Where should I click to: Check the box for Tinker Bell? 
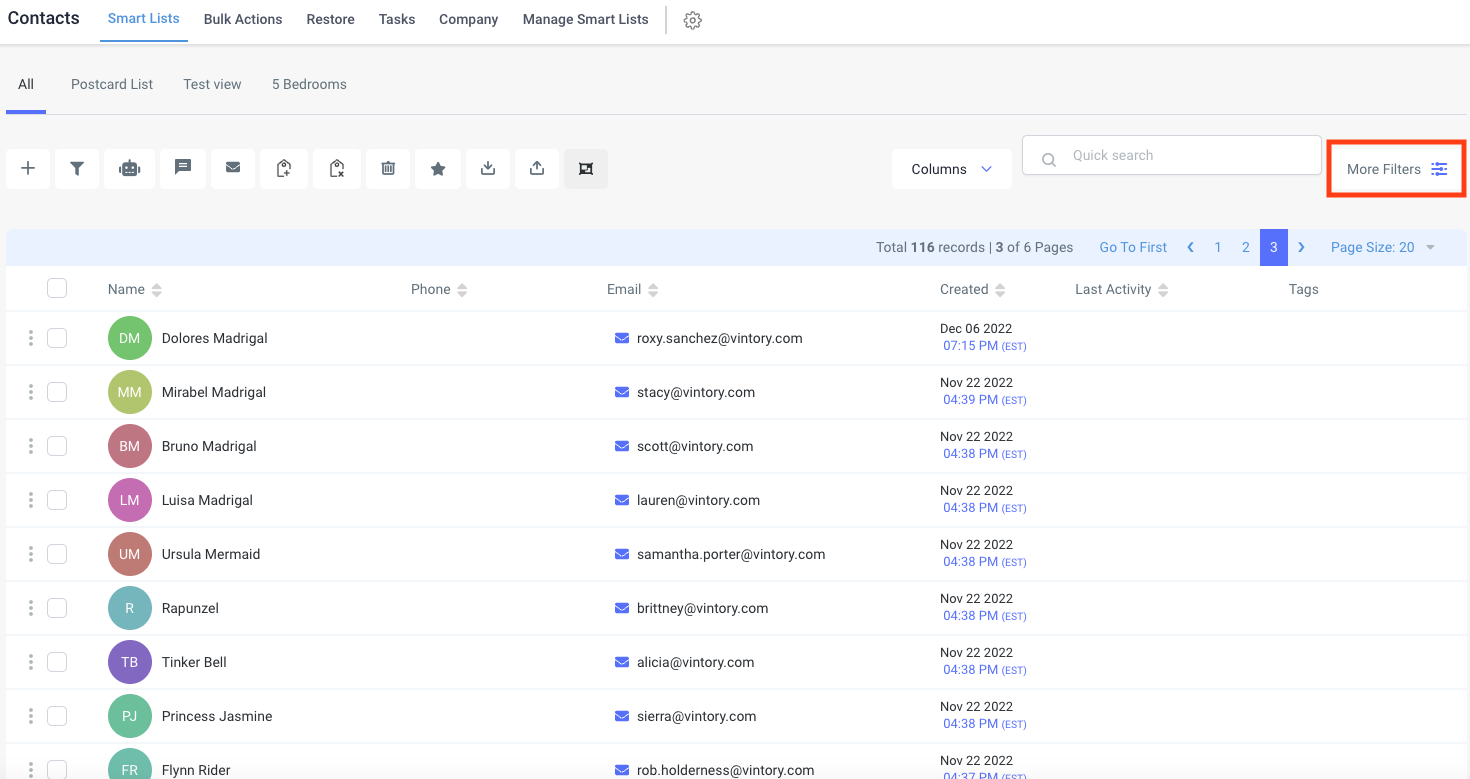coord(57,662)
